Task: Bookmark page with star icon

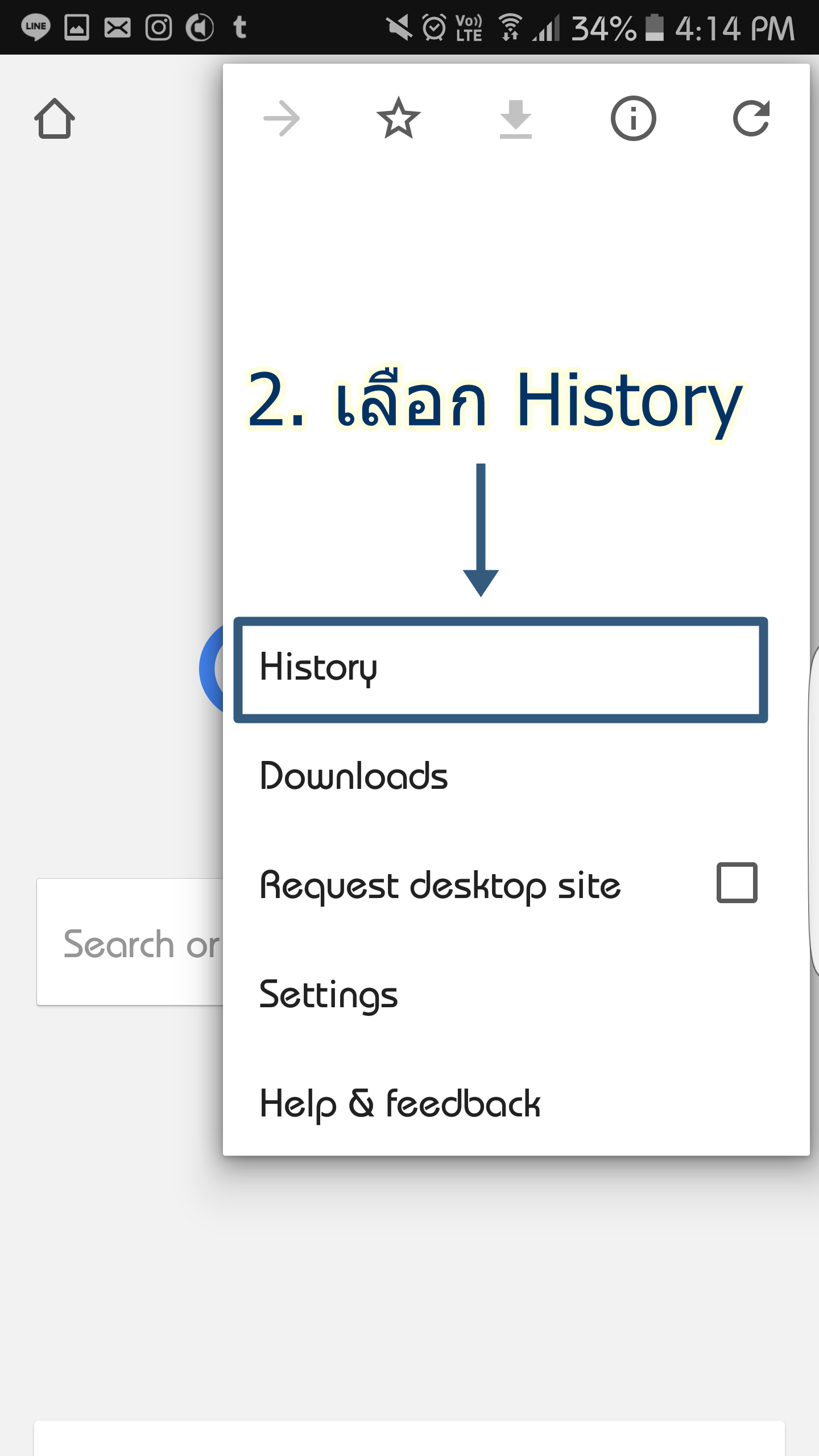Action: pos(399,118)
